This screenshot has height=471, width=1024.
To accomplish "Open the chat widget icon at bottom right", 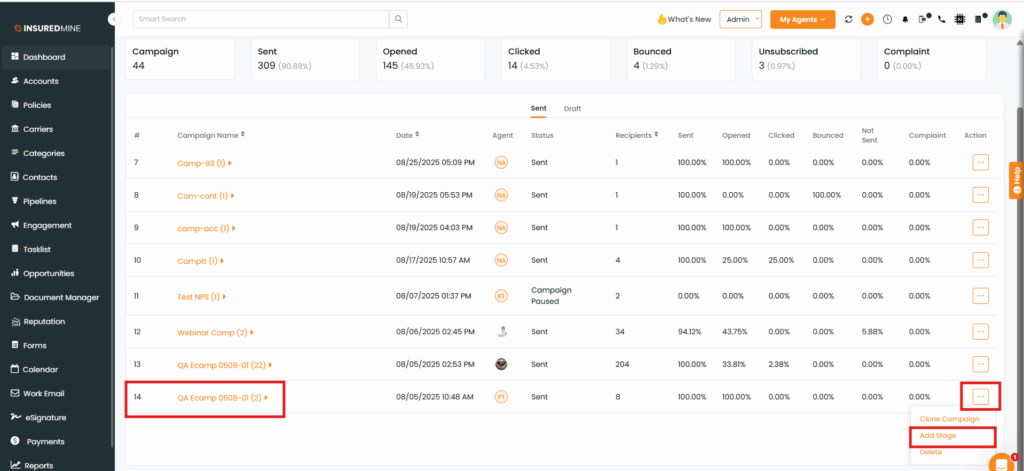I will click(x=1000, y=462).
